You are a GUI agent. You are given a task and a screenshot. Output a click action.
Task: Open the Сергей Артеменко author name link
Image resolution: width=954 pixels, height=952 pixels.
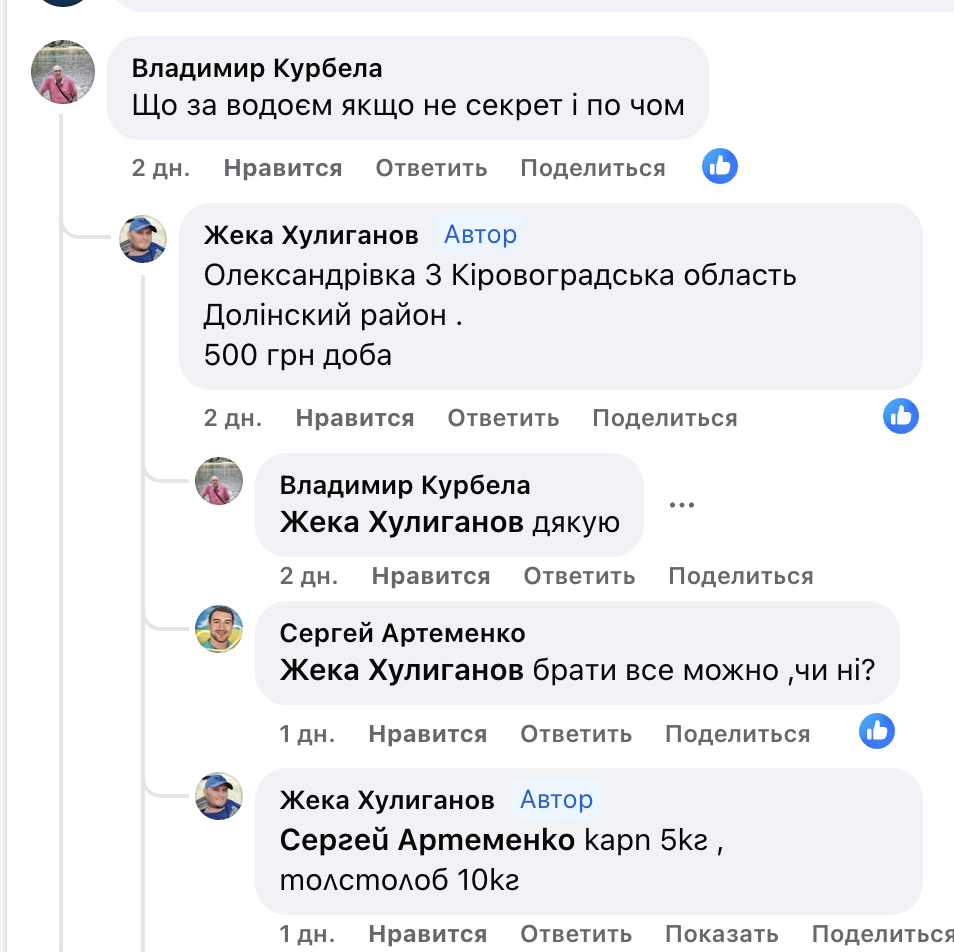coord(402,633)
